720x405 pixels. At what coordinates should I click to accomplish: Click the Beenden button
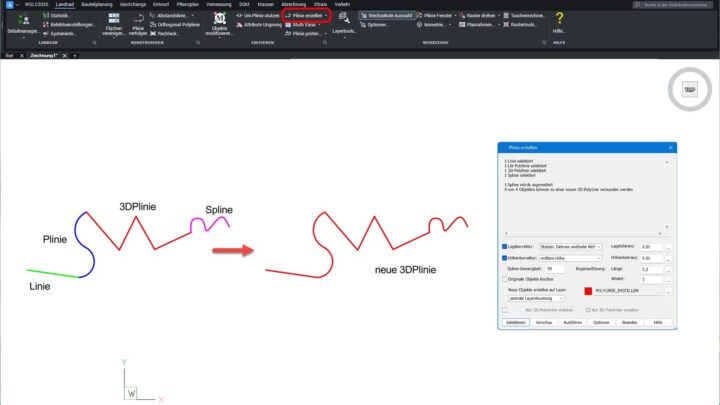[630, 323]
